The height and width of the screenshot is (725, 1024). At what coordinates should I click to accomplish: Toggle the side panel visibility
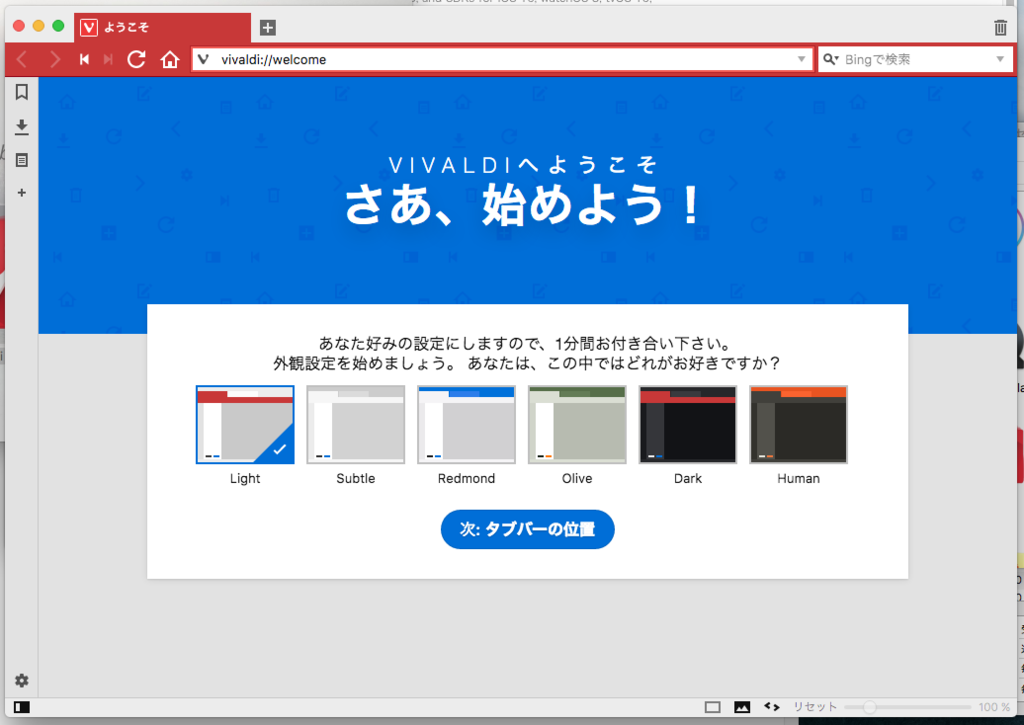(22, 707)
